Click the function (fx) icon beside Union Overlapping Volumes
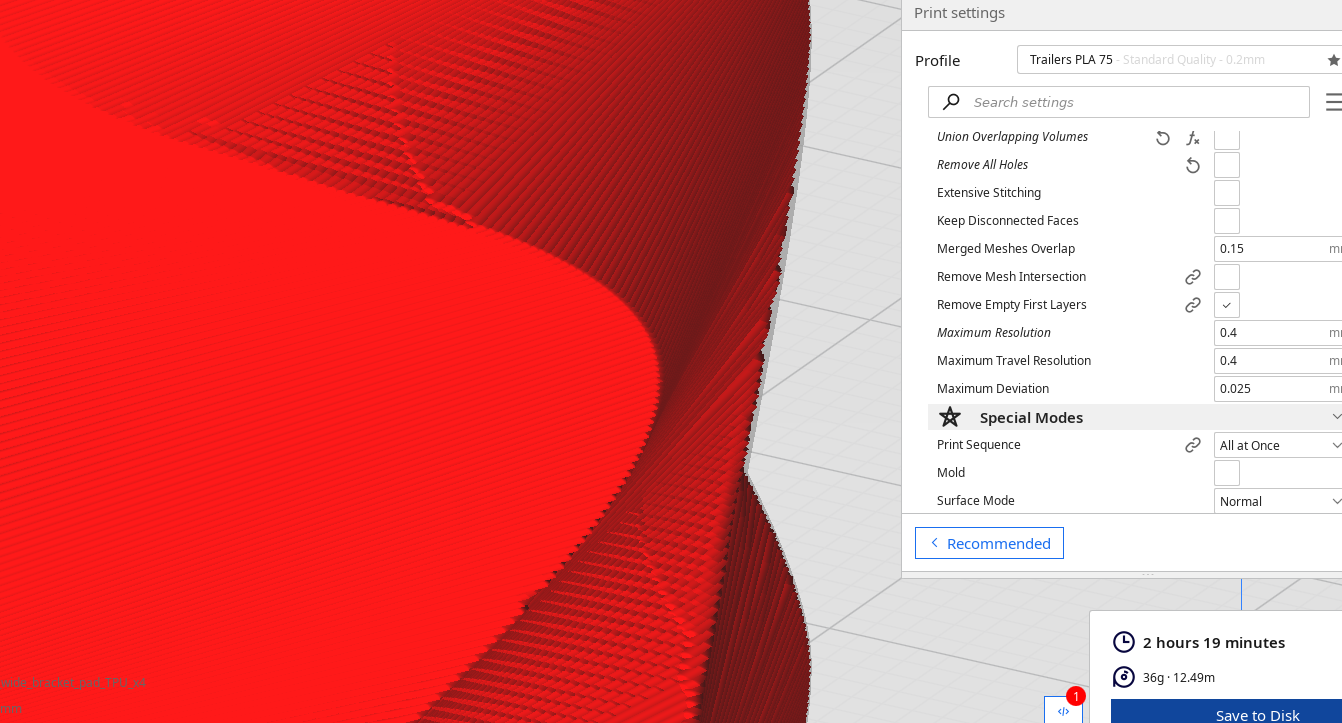1342x723 pixels. 1193,138
